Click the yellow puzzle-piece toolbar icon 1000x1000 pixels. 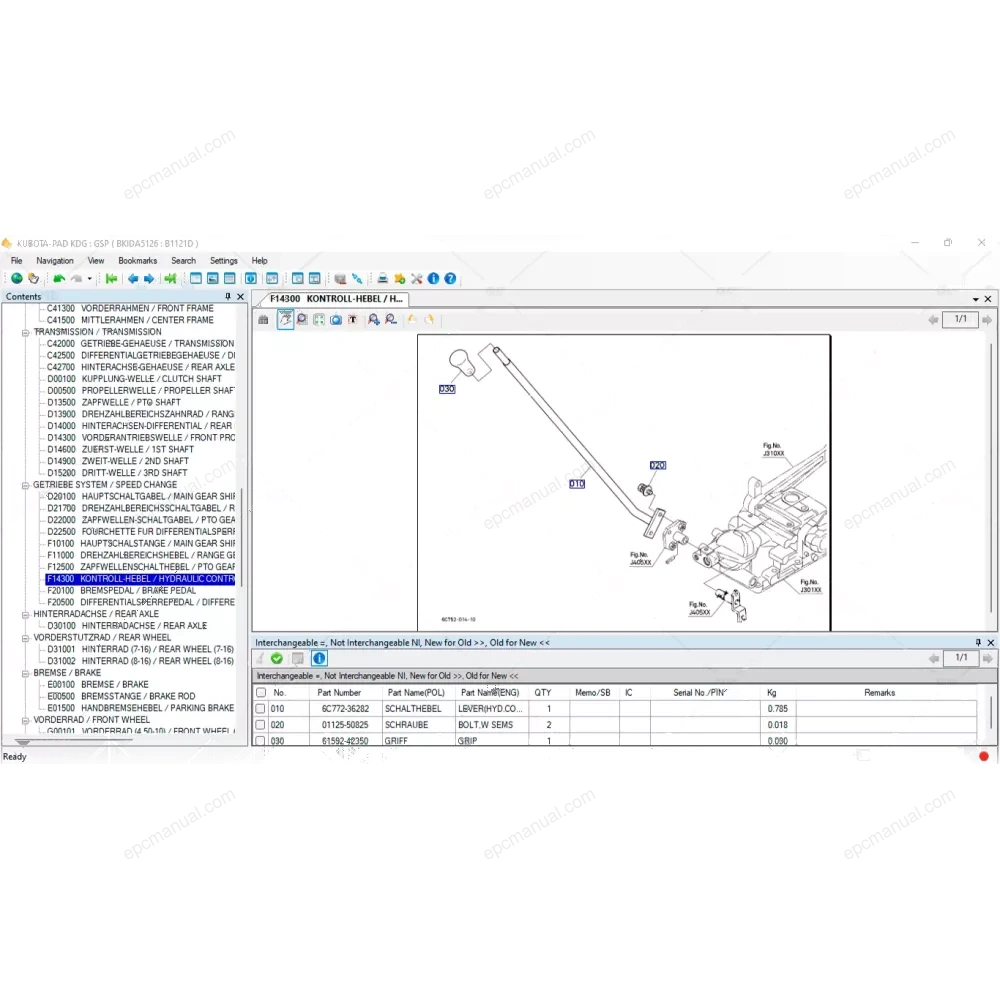coord(400,279)
